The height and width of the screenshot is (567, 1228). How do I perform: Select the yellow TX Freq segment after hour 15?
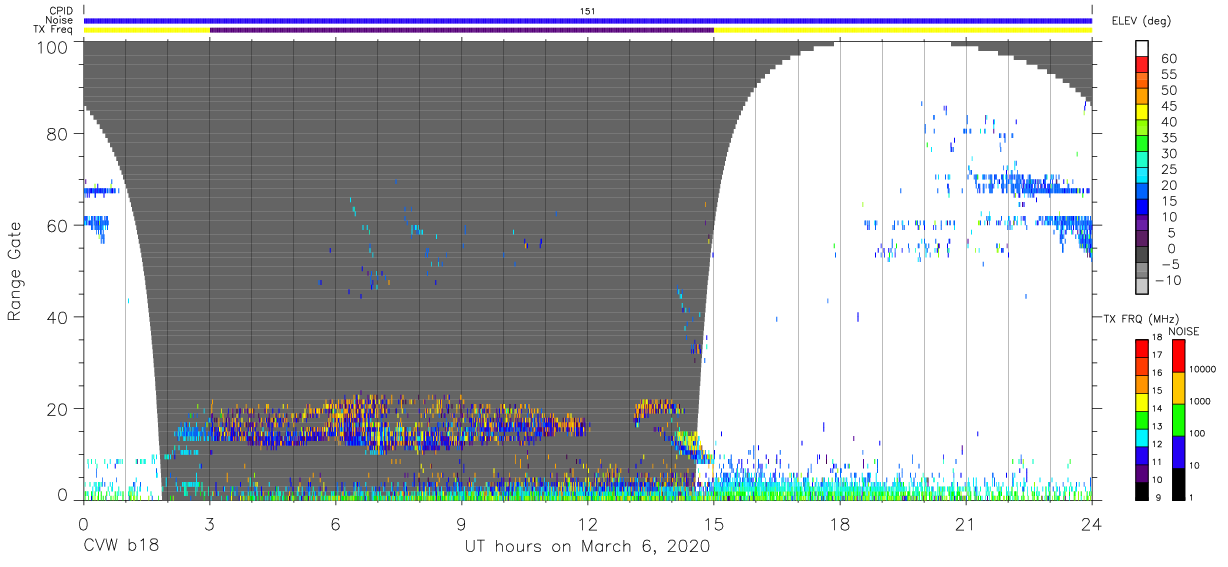pyautogui.click(x=903, y=30)
